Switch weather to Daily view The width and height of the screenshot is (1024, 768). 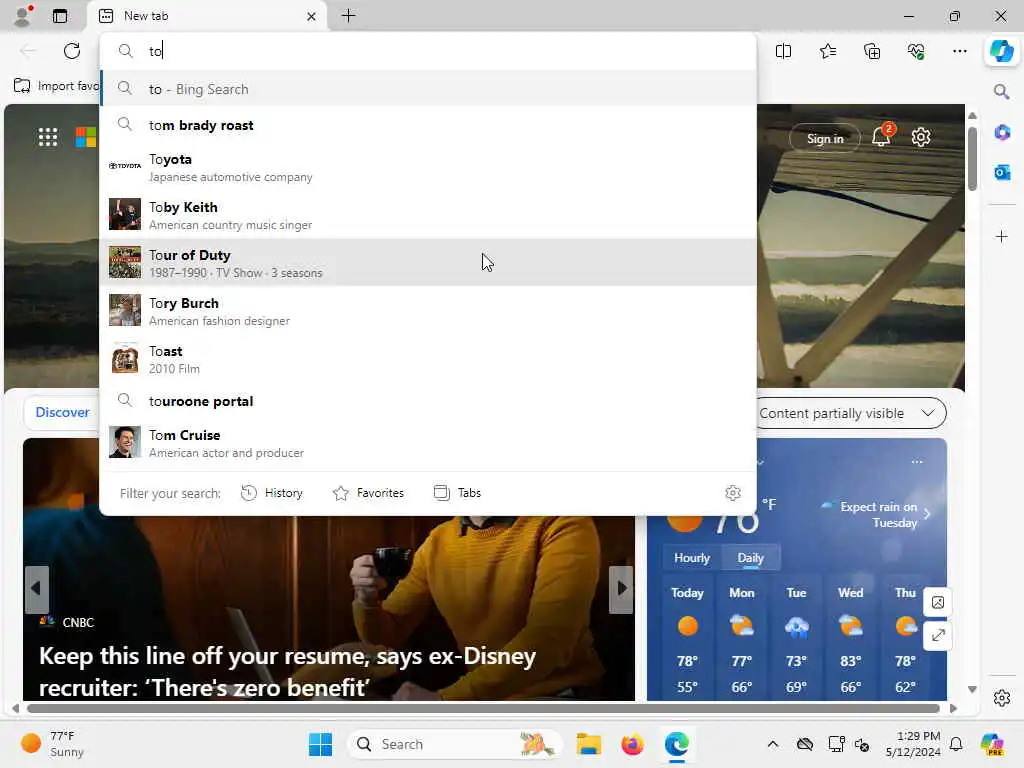click(x=750, y=558)
